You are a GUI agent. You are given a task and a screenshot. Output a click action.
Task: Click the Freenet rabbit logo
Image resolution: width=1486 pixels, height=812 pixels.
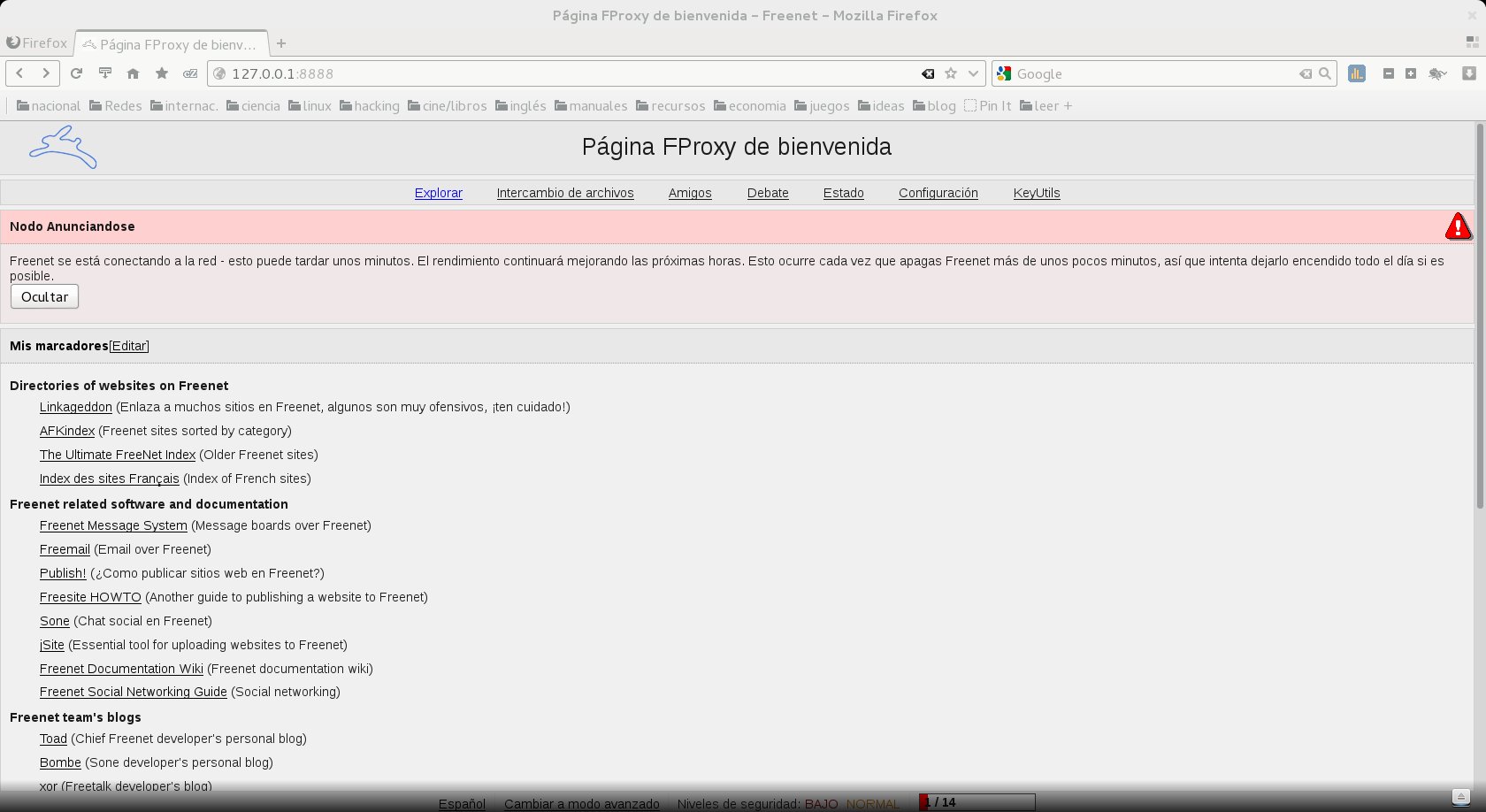[63, 147]
